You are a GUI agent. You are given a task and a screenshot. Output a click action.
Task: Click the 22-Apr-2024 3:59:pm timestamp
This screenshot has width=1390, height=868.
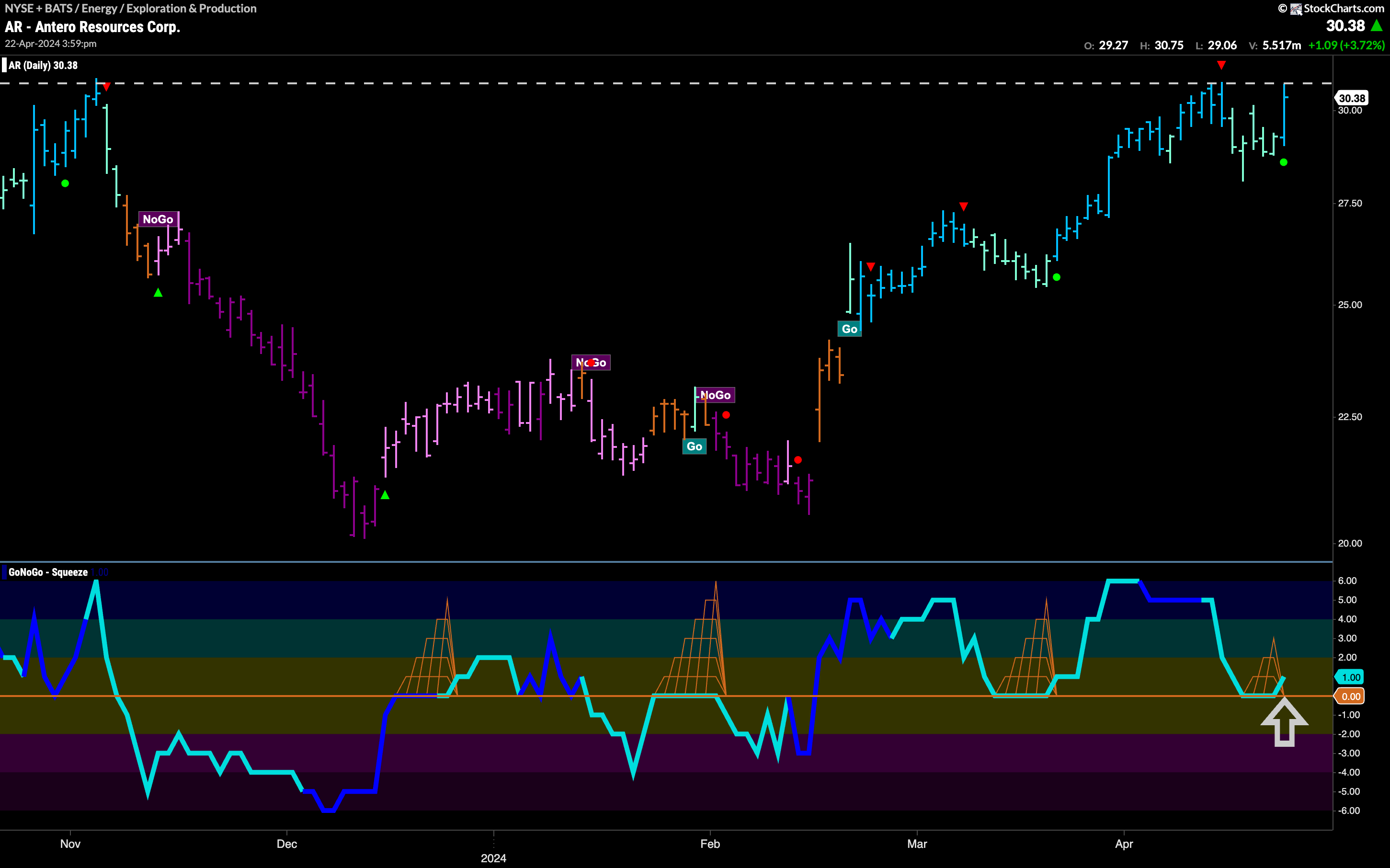(50, 44)
